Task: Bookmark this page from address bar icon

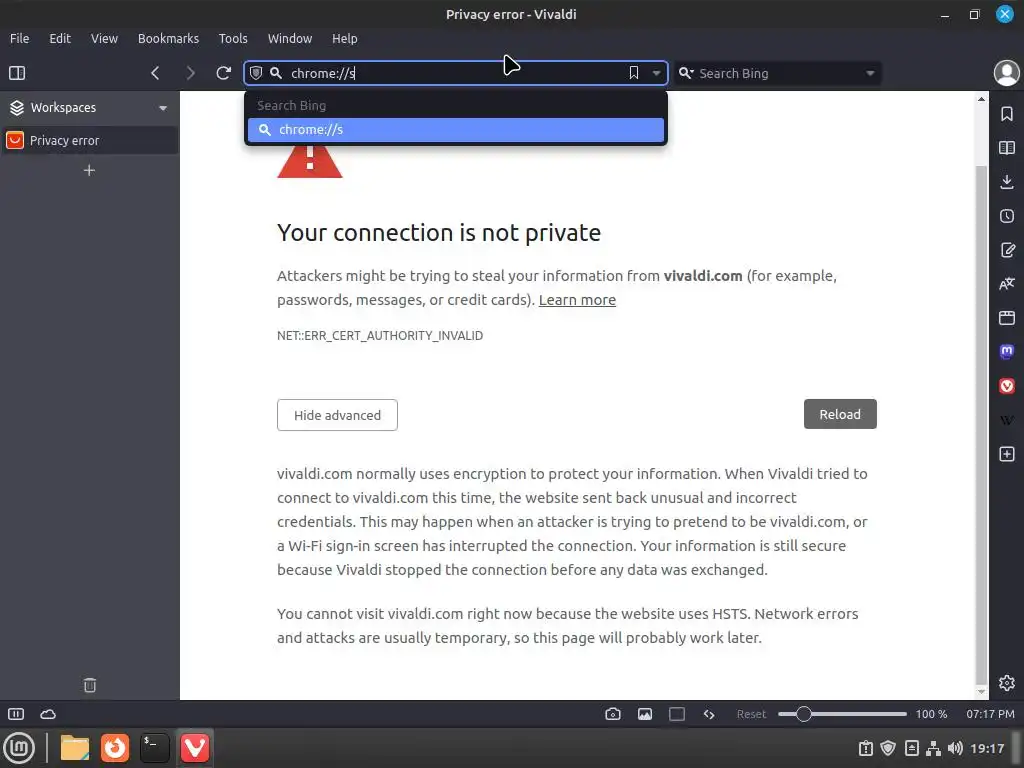Action: [633, 73]
